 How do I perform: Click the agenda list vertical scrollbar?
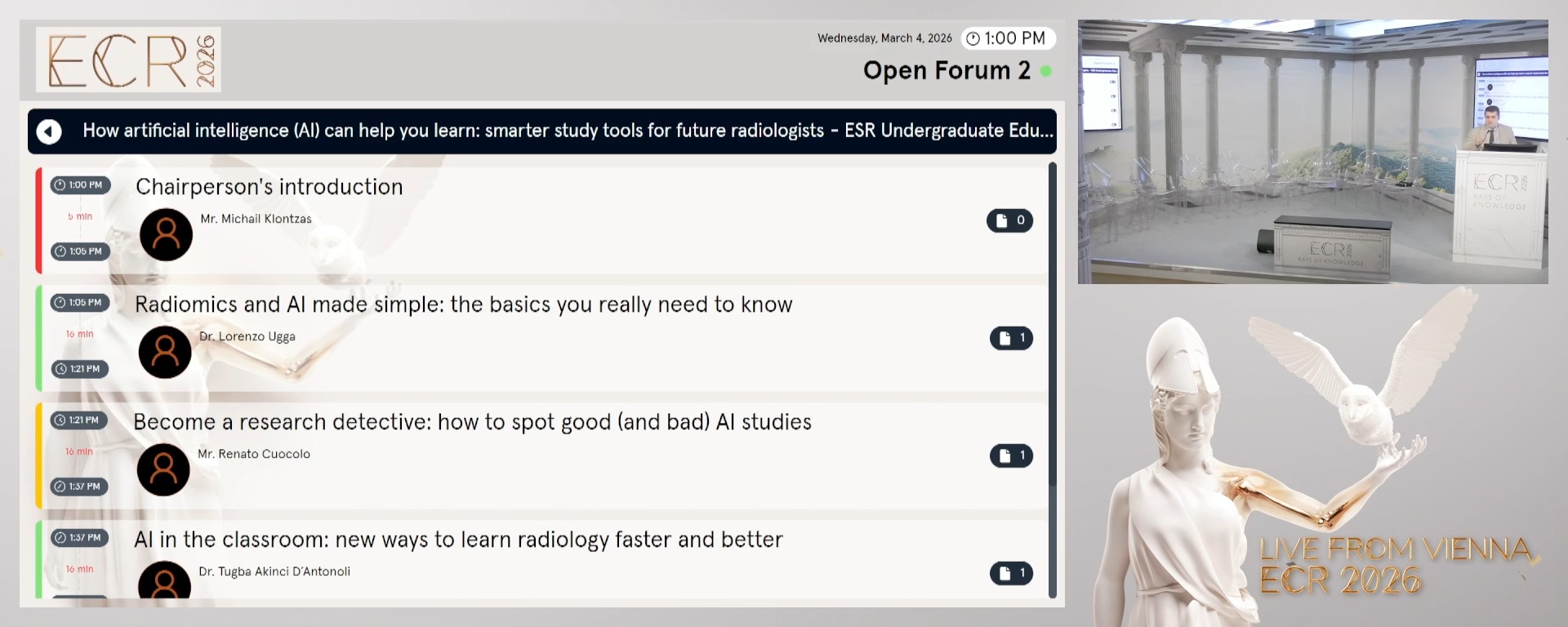(x=1053, y=380)
